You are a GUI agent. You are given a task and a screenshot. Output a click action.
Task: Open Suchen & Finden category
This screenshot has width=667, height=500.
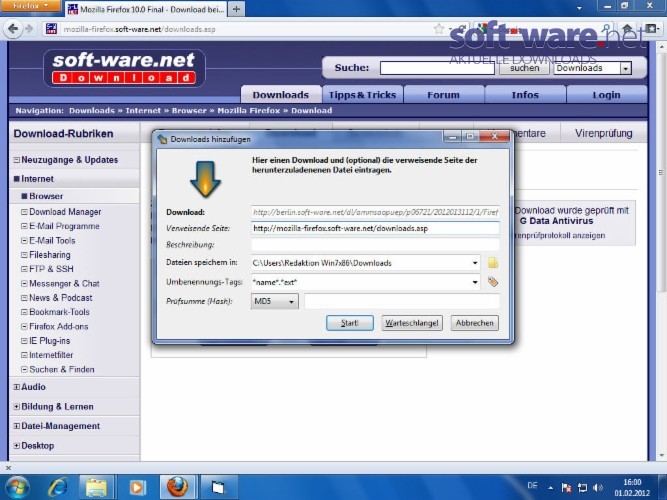(x=62, y=369)
